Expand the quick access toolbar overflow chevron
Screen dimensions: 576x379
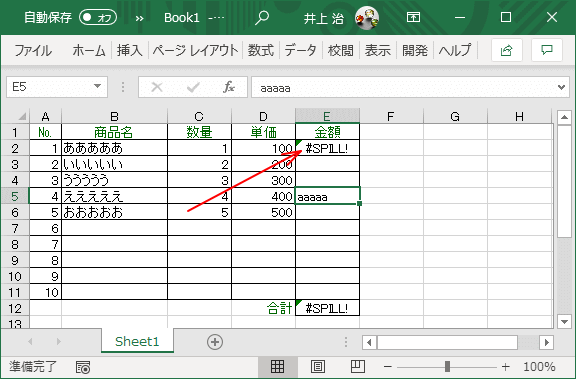click(139, 18)
